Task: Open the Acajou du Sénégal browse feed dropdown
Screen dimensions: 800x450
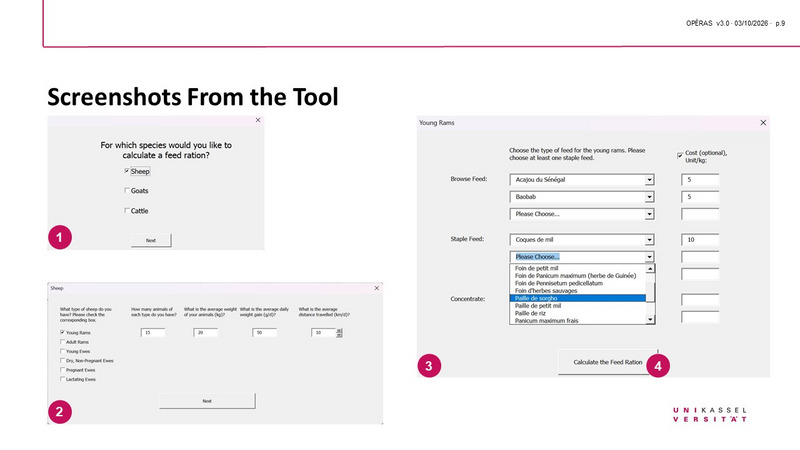Action: pos(649,181)
